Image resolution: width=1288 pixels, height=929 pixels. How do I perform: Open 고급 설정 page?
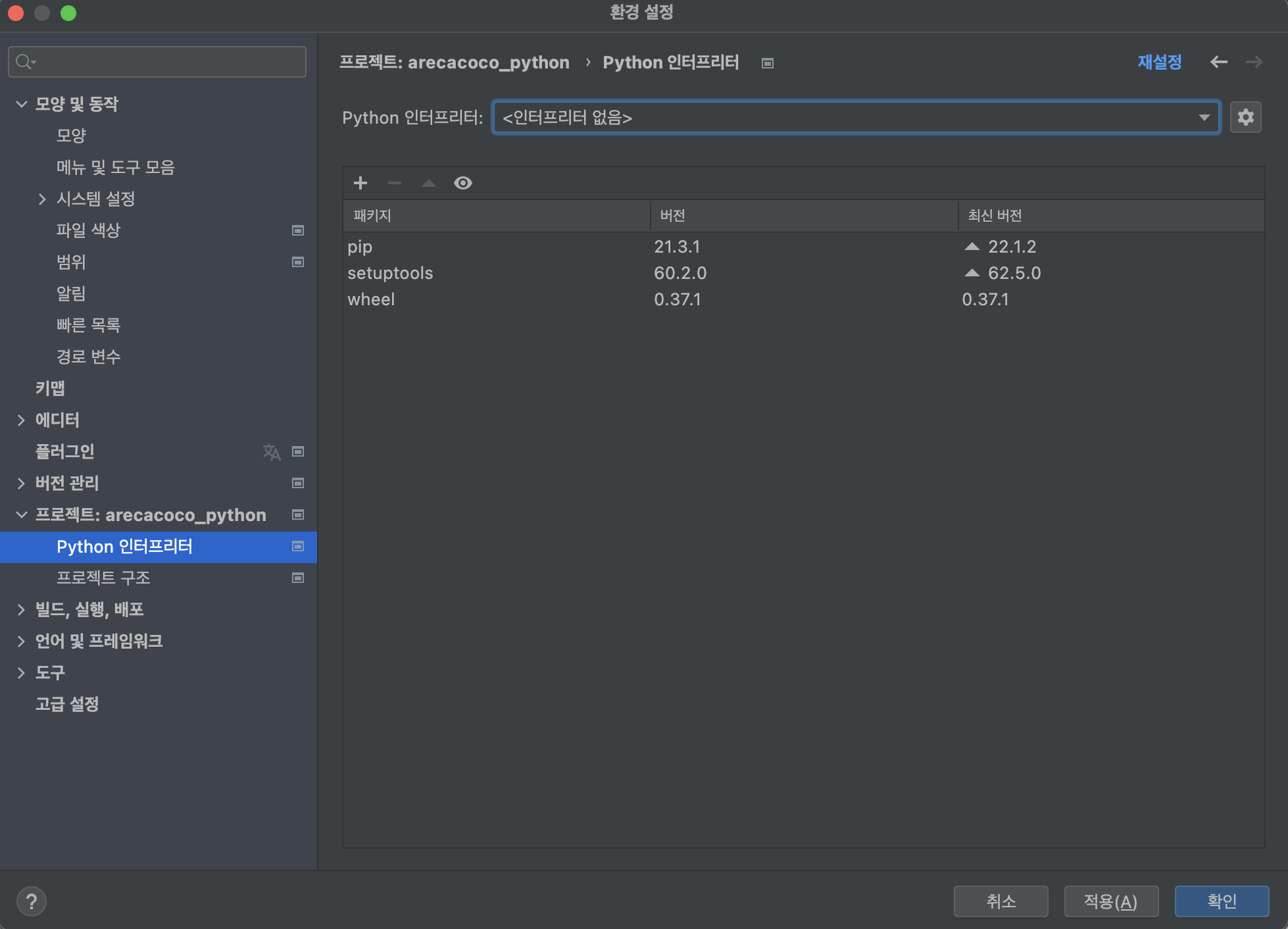(x=67, y=704)
